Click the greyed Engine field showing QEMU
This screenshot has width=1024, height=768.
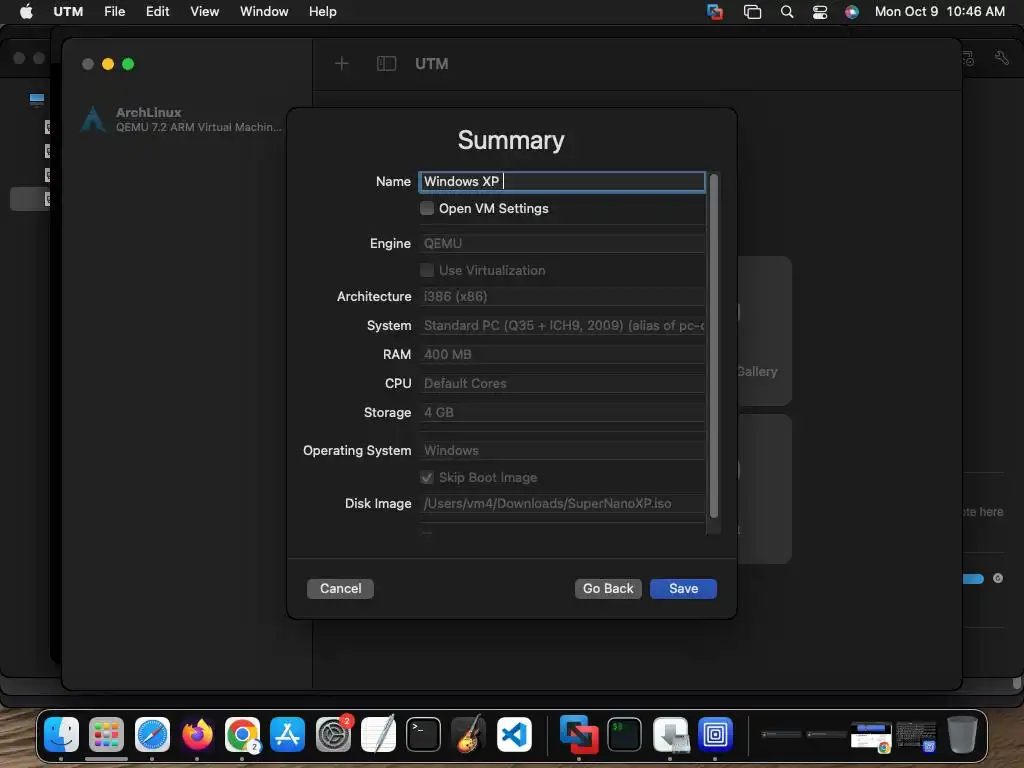point(562,244)
